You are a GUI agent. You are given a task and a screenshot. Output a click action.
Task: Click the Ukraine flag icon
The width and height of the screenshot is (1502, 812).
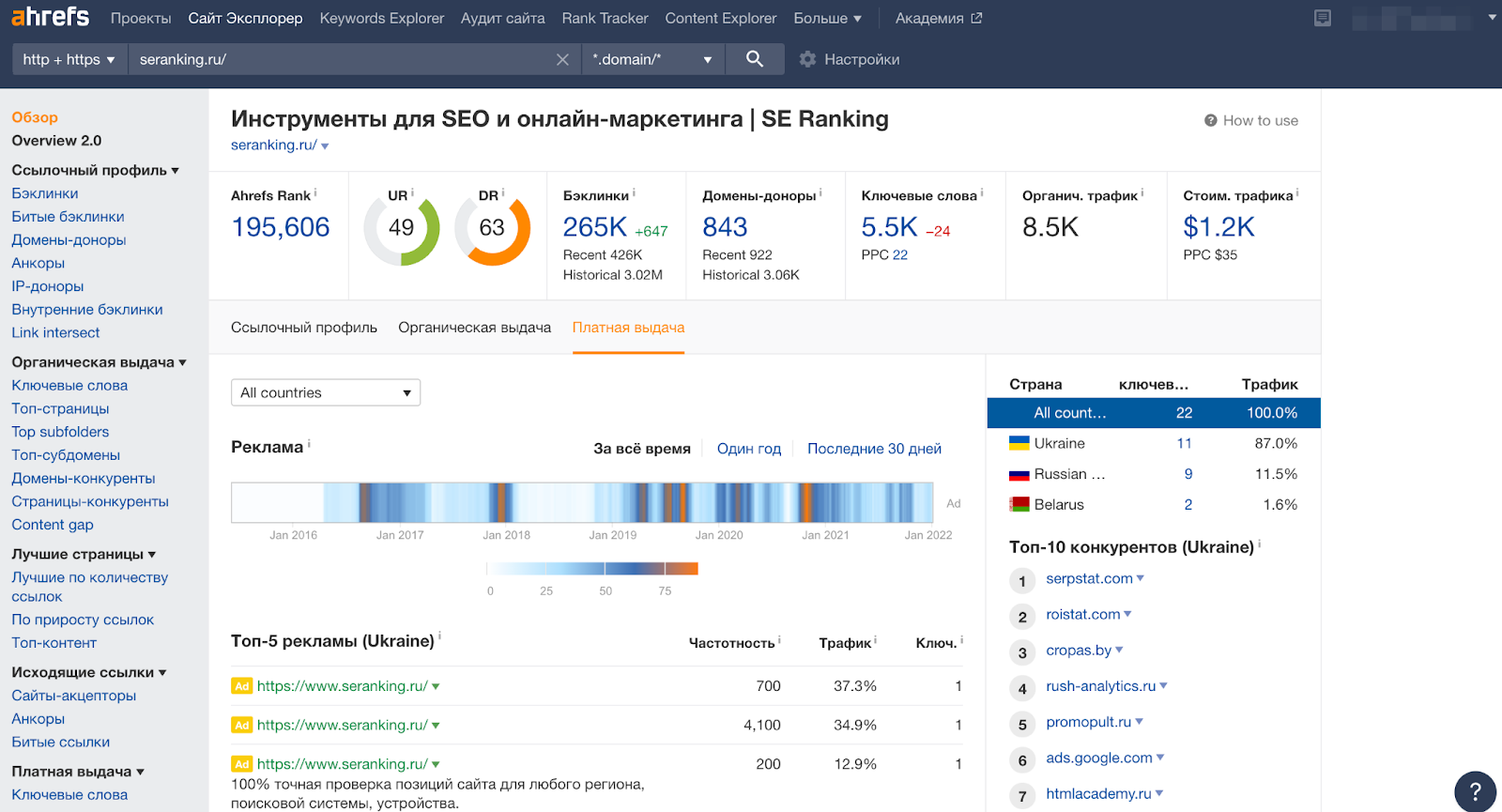[1019, 443]
